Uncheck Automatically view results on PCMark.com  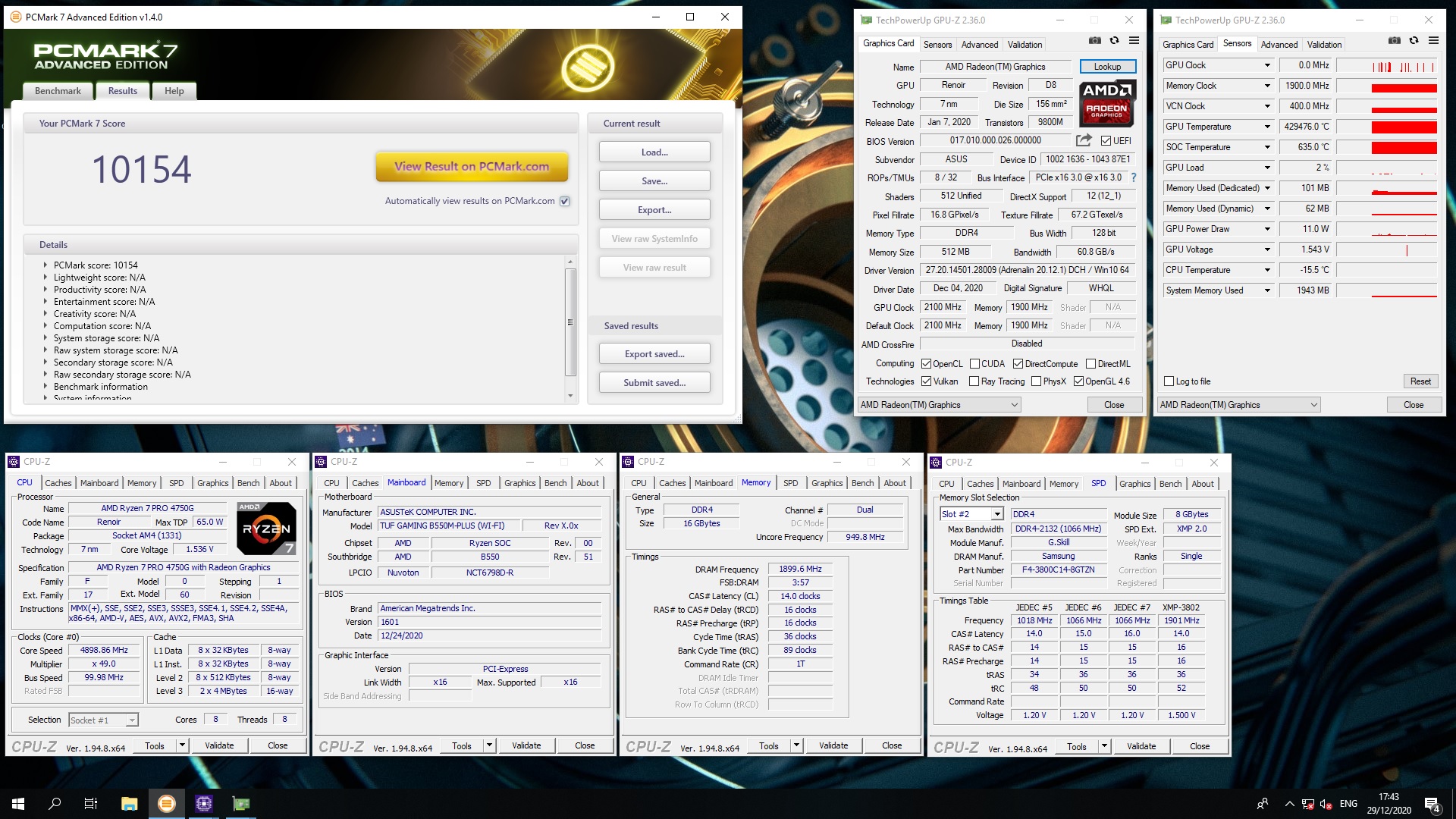564,201
